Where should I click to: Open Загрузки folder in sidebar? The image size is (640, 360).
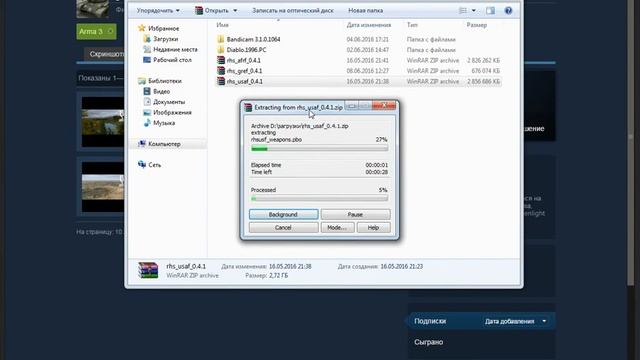(165, 39)
